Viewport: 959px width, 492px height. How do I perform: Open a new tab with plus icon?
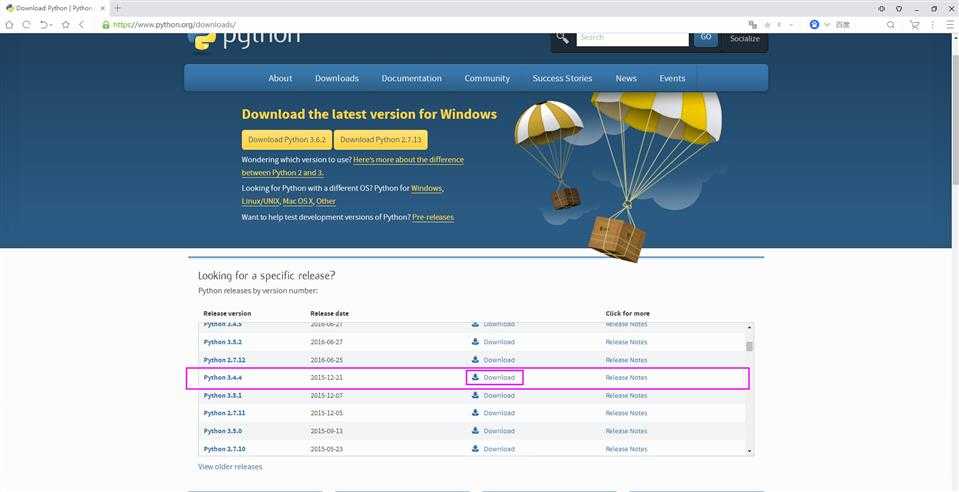point(117,8)
